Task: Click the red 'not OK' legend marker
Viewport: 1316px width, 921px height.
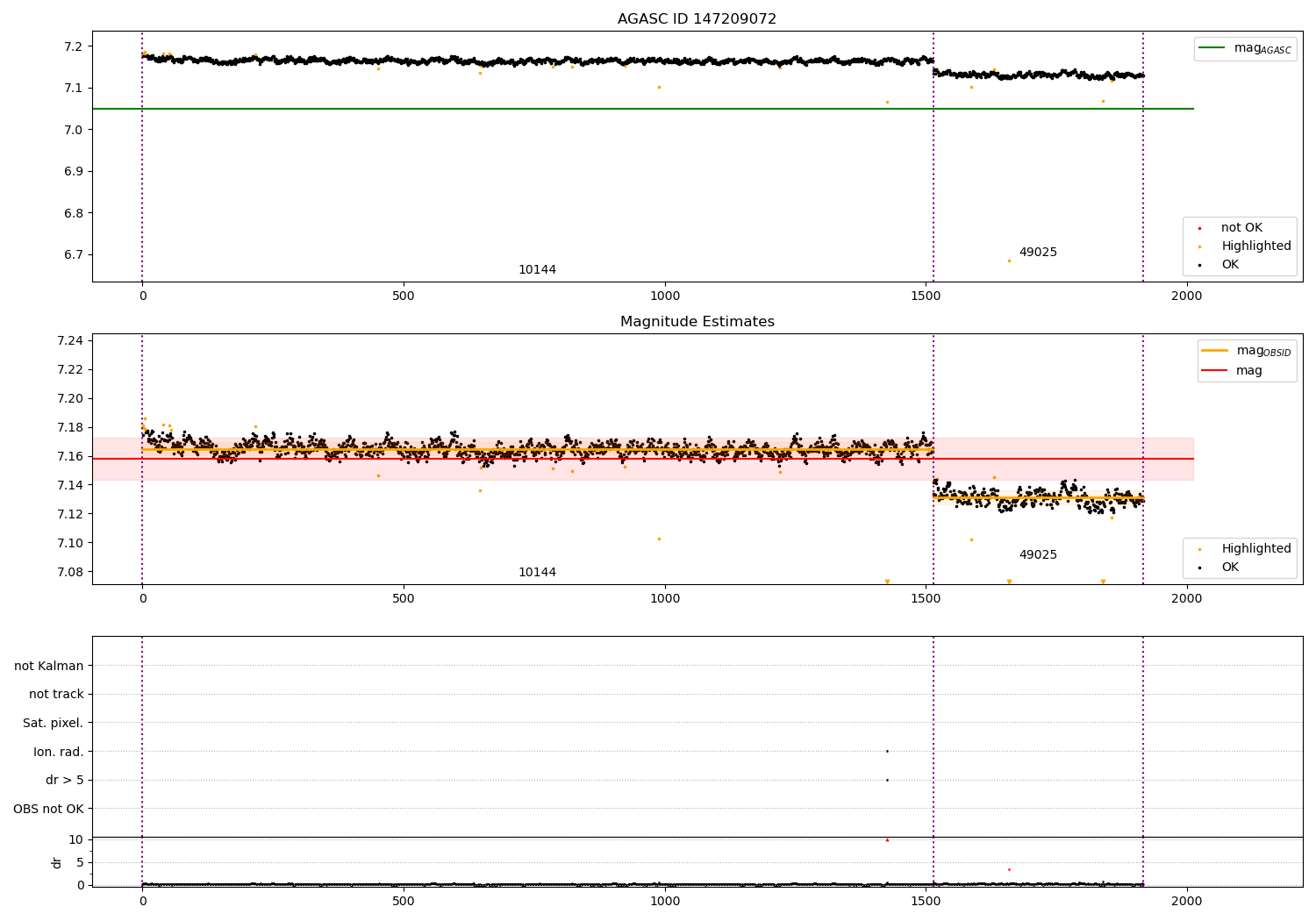Action: 1199,228
